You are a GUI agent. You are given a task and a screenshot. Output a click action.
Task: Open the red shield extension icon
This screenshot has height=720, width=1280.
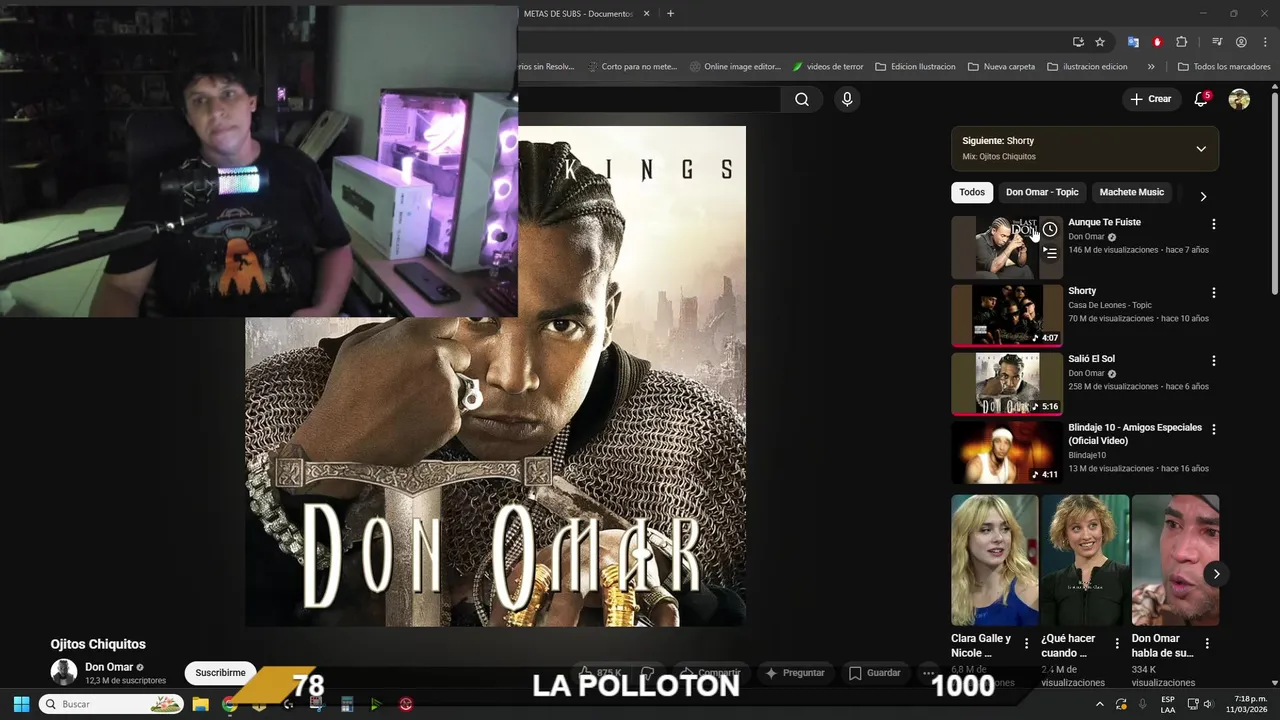coord(1157,42)
